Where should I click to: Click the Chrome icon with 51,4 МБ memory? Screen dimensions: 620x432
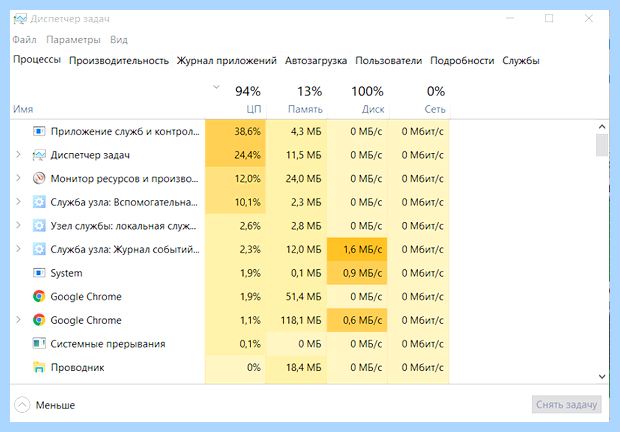[39, 296]
